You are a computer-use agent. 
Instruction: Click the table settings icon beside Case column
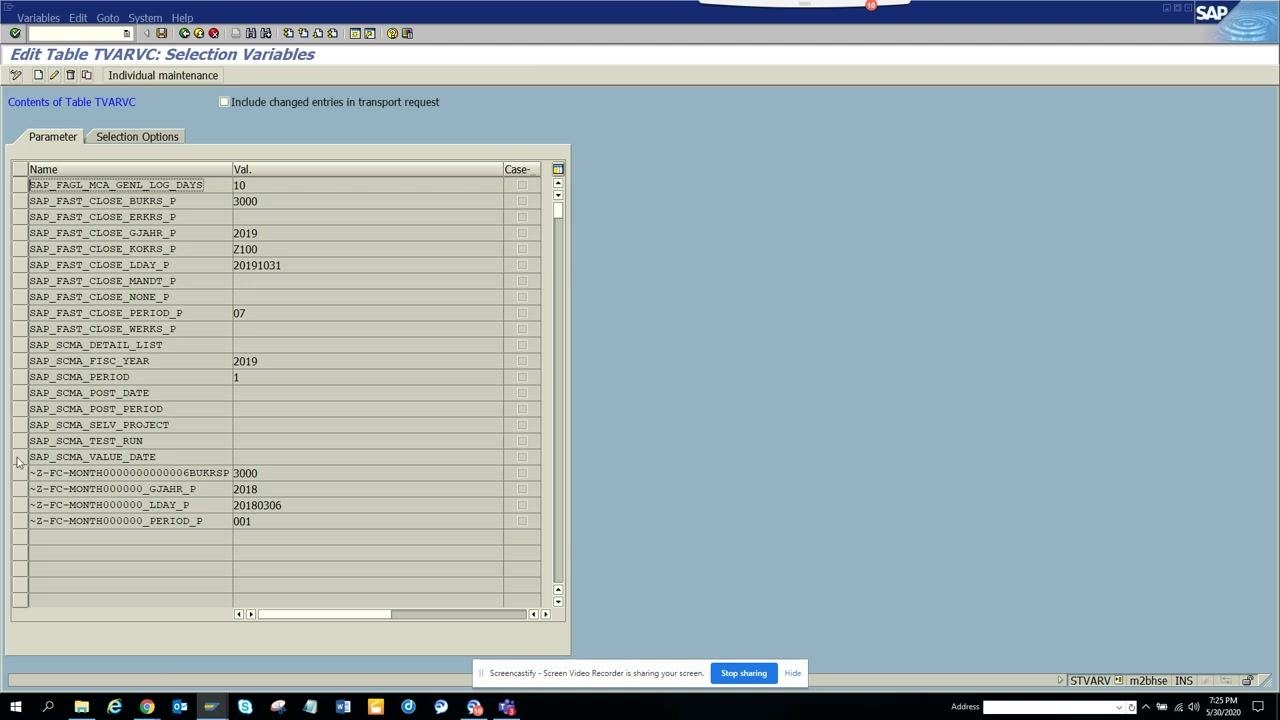[x=558, y=169]
